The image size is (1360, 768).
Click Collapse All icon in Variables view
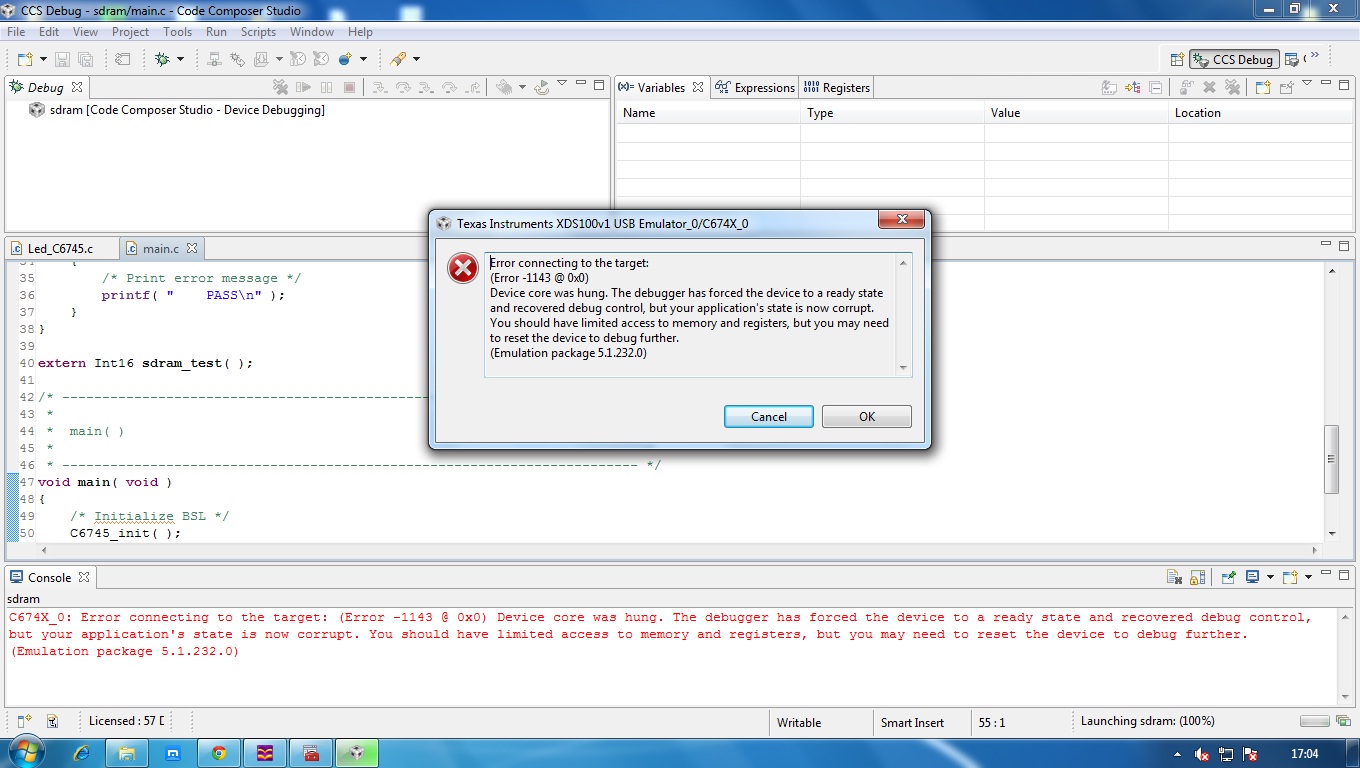click(1155, 87)
